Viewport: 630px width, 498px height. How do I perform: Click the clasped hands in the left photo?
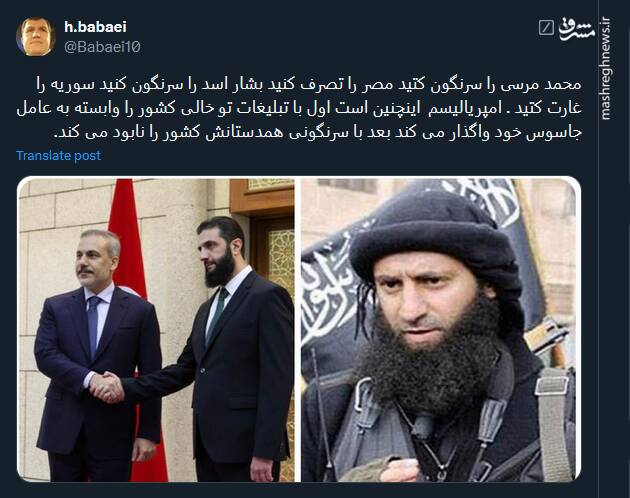pos(106,387)
